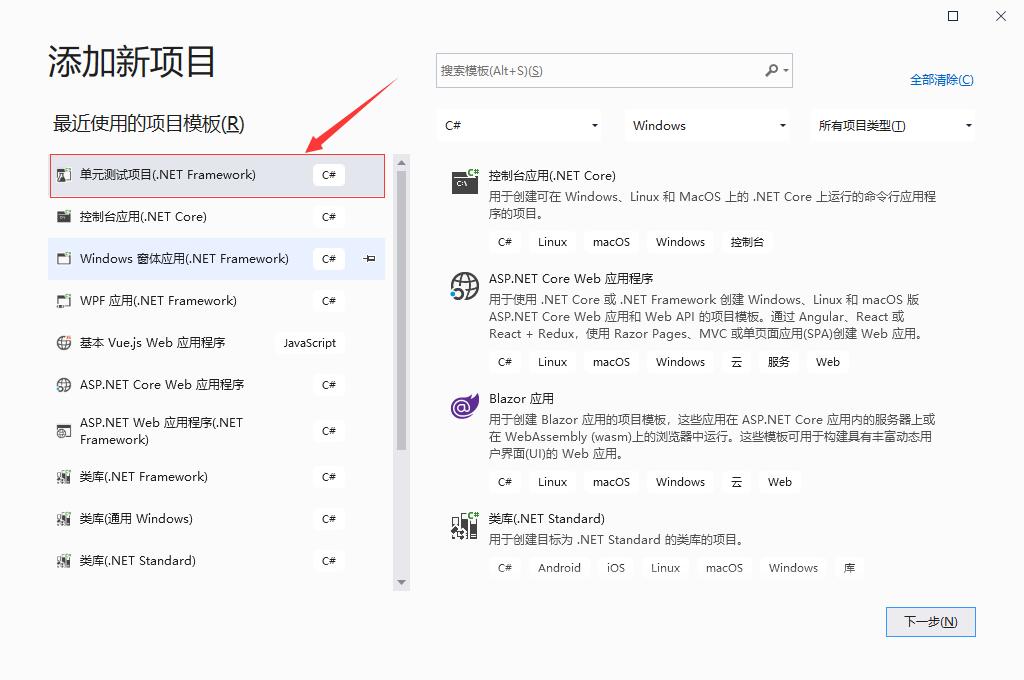1024x680 pixels.
Task: Click the JavaScript tag on Vue.js row
Action: coord(309,343)
